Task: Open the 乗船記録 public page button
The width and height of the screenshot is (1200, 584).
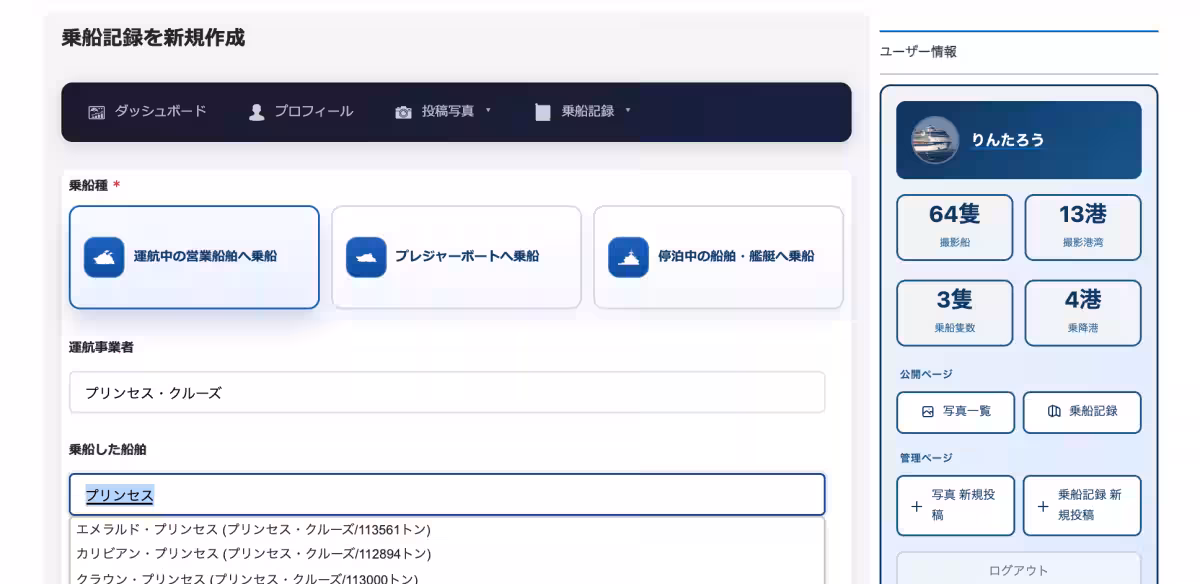Action: click(1082, 412)
